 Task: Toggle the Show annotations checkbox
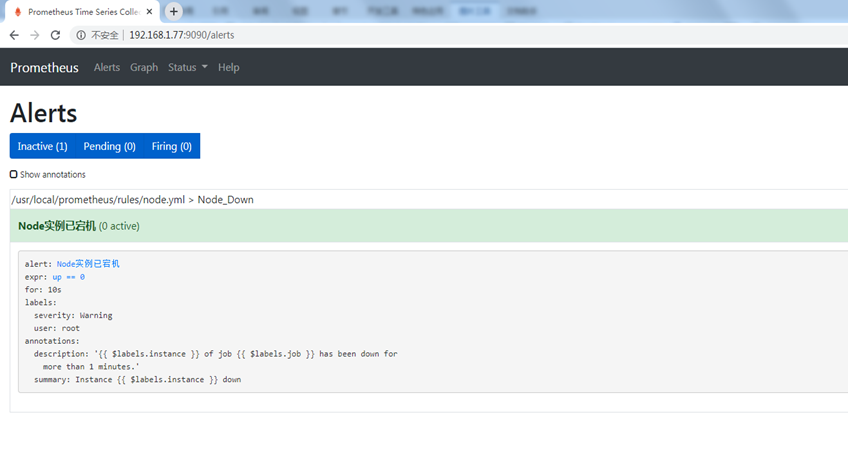[x=14, y=174]
